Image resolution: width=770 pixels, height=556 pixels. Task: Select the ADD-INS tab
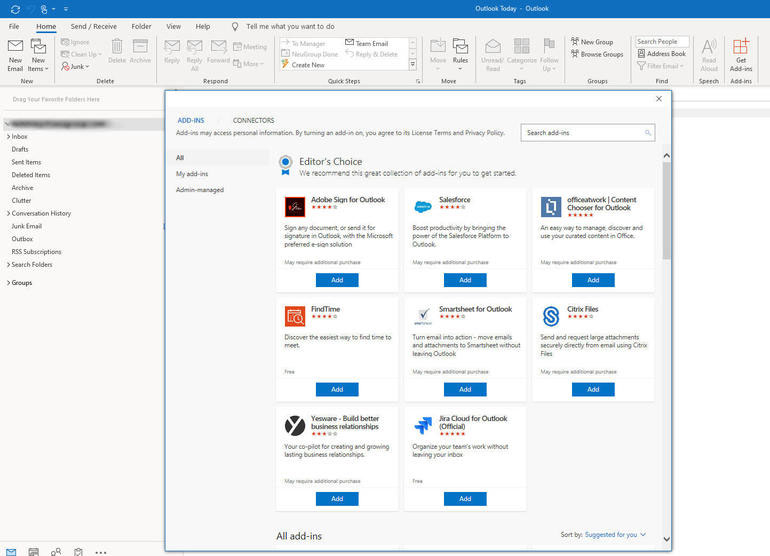point(191,120)
